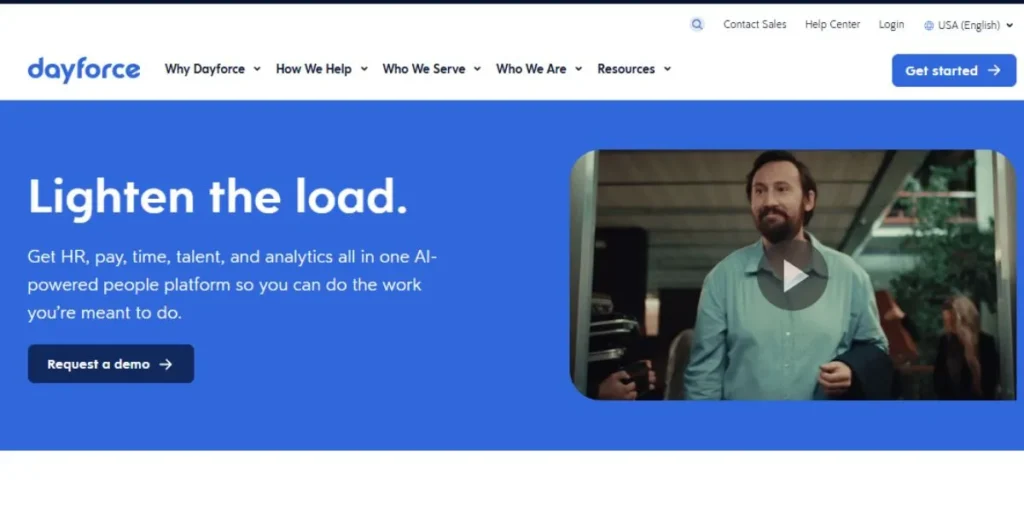Click the hero paragraph about AI-powered people platform

232,285
